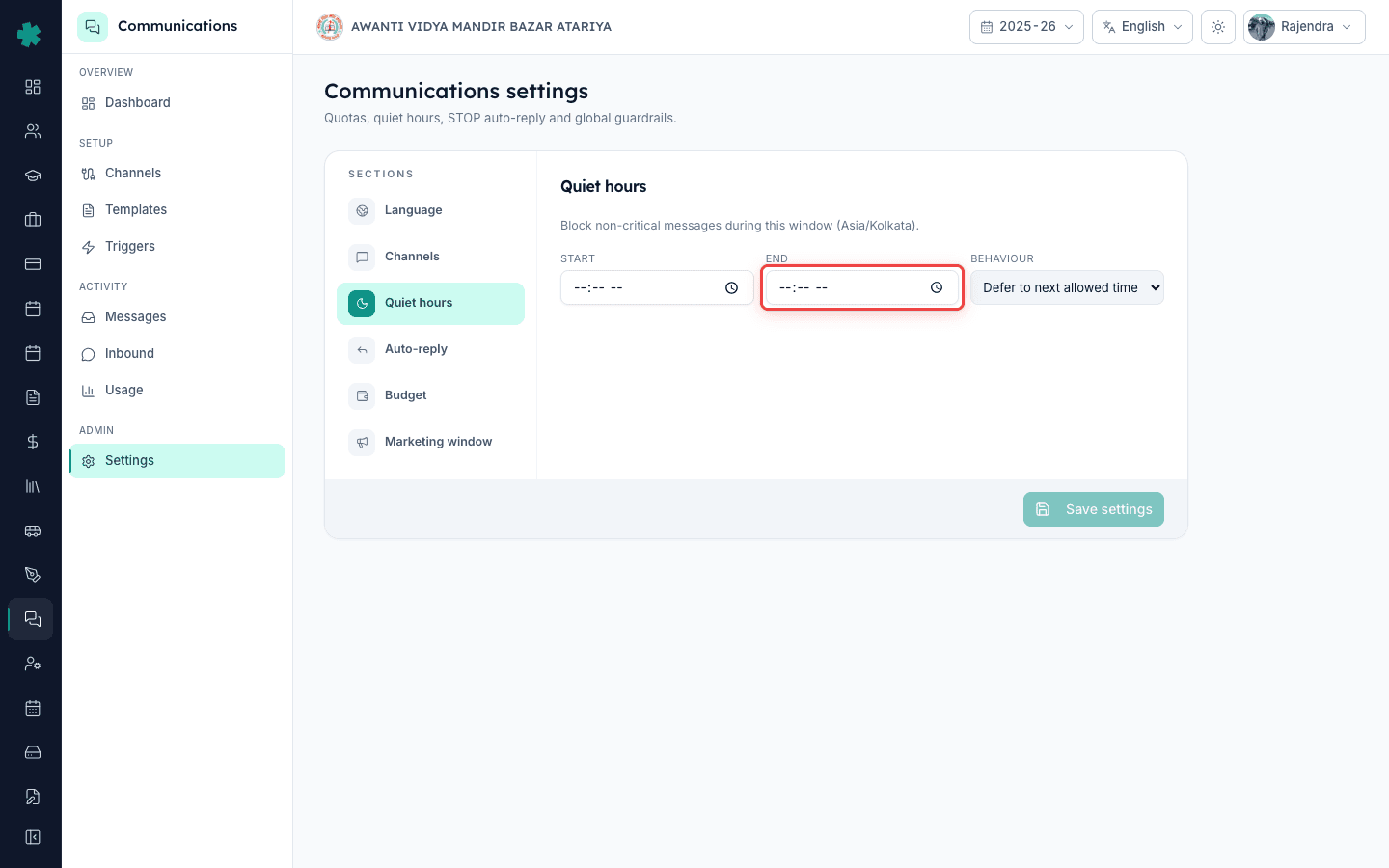This screenshot has width=1389, height=868.
Task: Open Usage in the sidebar
Action: 177,391
